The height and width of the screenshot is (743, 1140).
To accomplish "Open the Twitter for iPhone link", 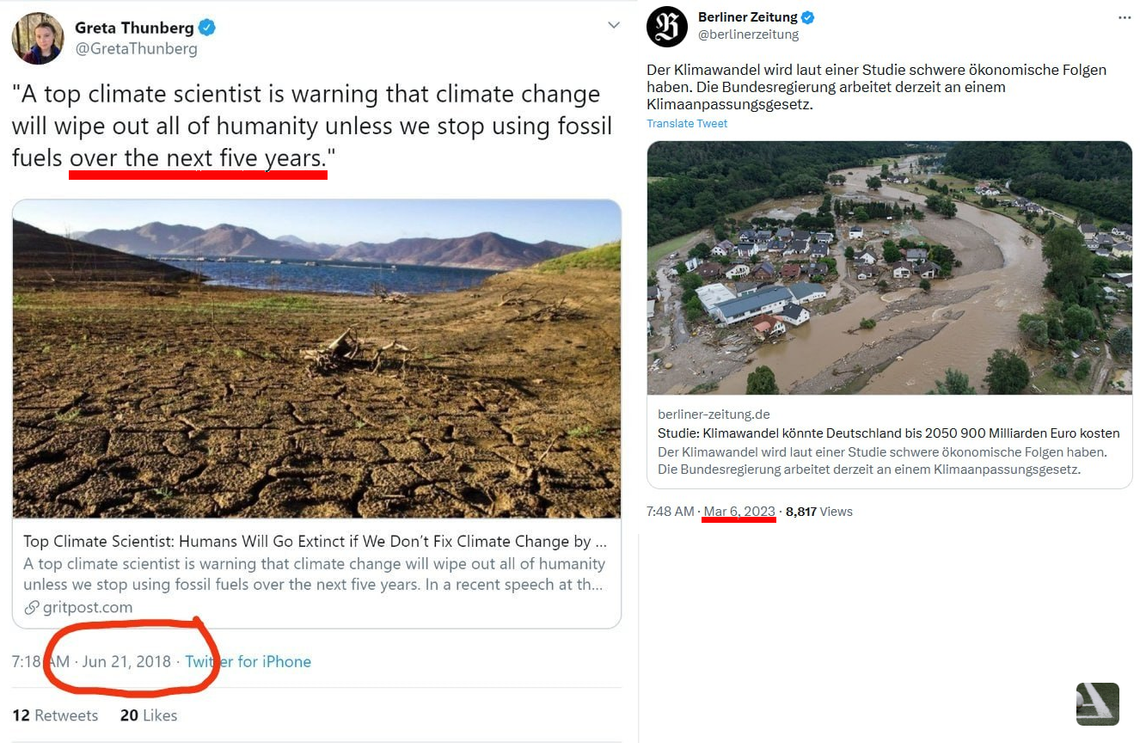I will coord(248,661).
